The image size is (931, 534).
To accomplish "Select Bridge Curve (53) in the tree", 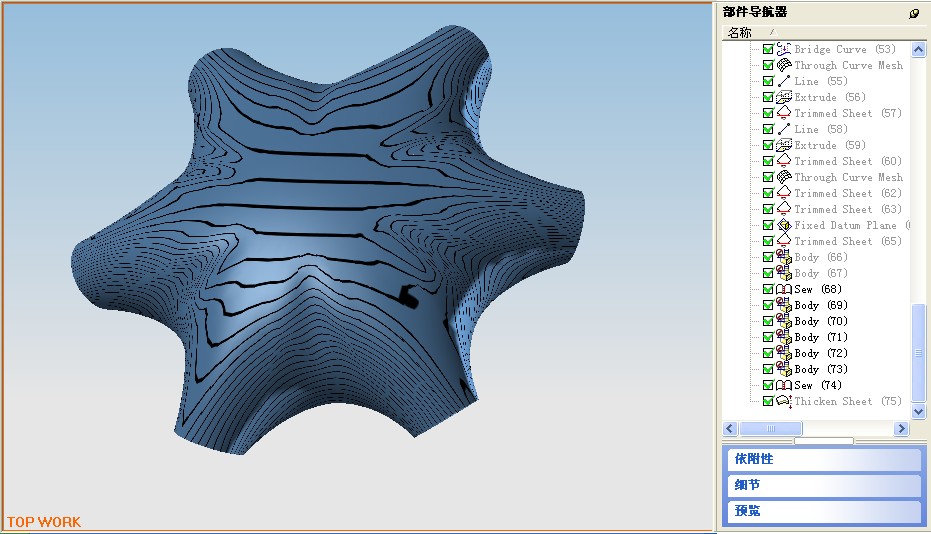I will point(845,49).
